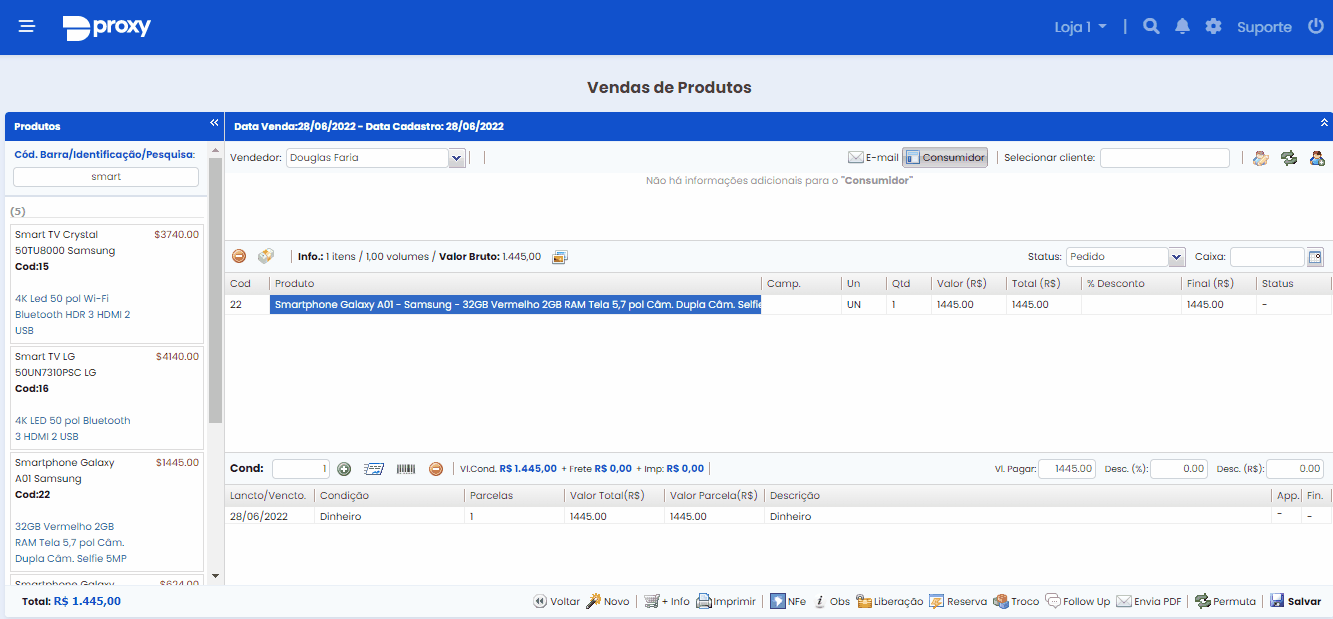Open the search magnifier in header
This screenshot has width=1333, height=619.
pyautogui.click(x=1151, y=27)
